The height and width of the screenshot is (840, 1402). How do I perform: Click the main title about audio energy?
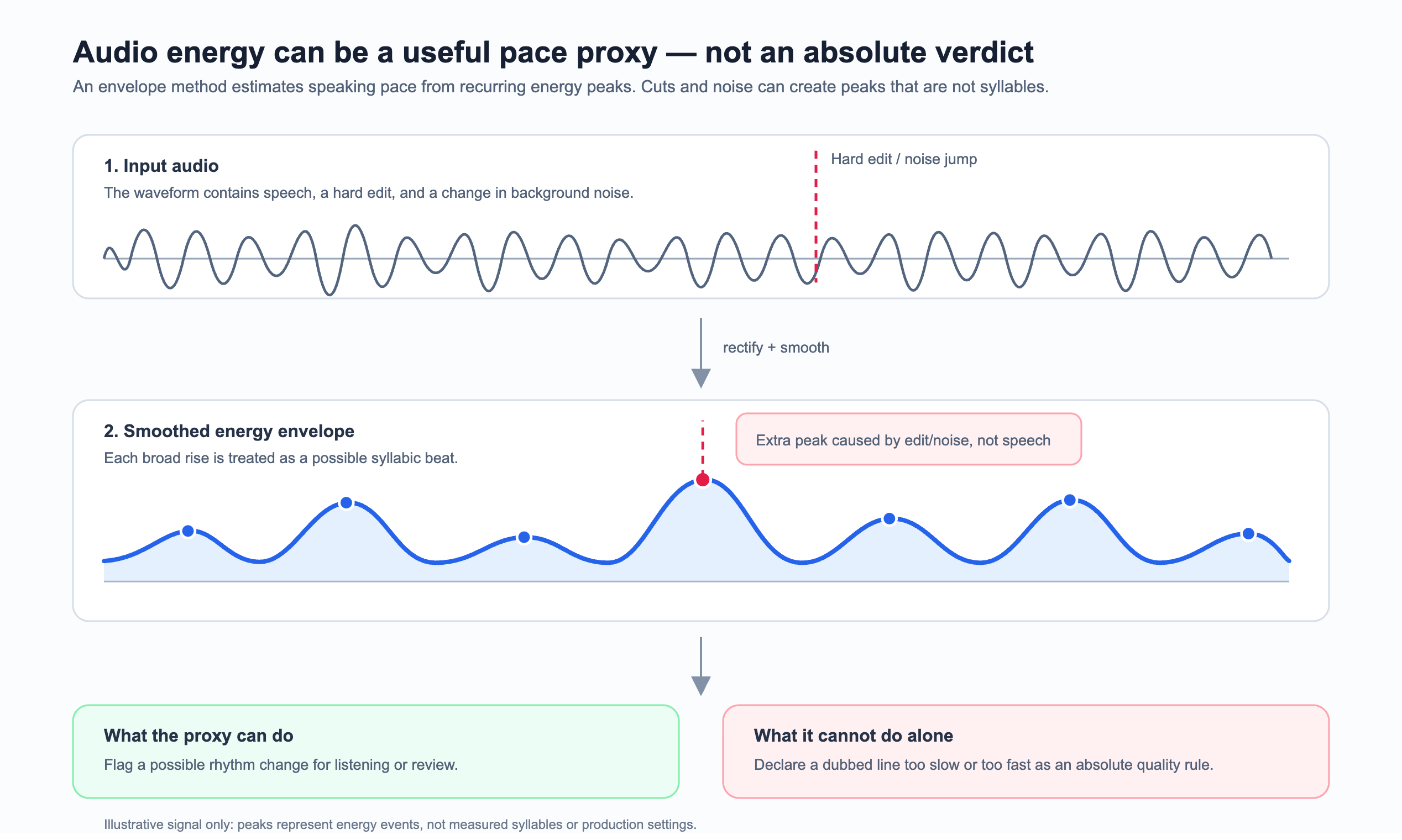[x=553, y=52]
